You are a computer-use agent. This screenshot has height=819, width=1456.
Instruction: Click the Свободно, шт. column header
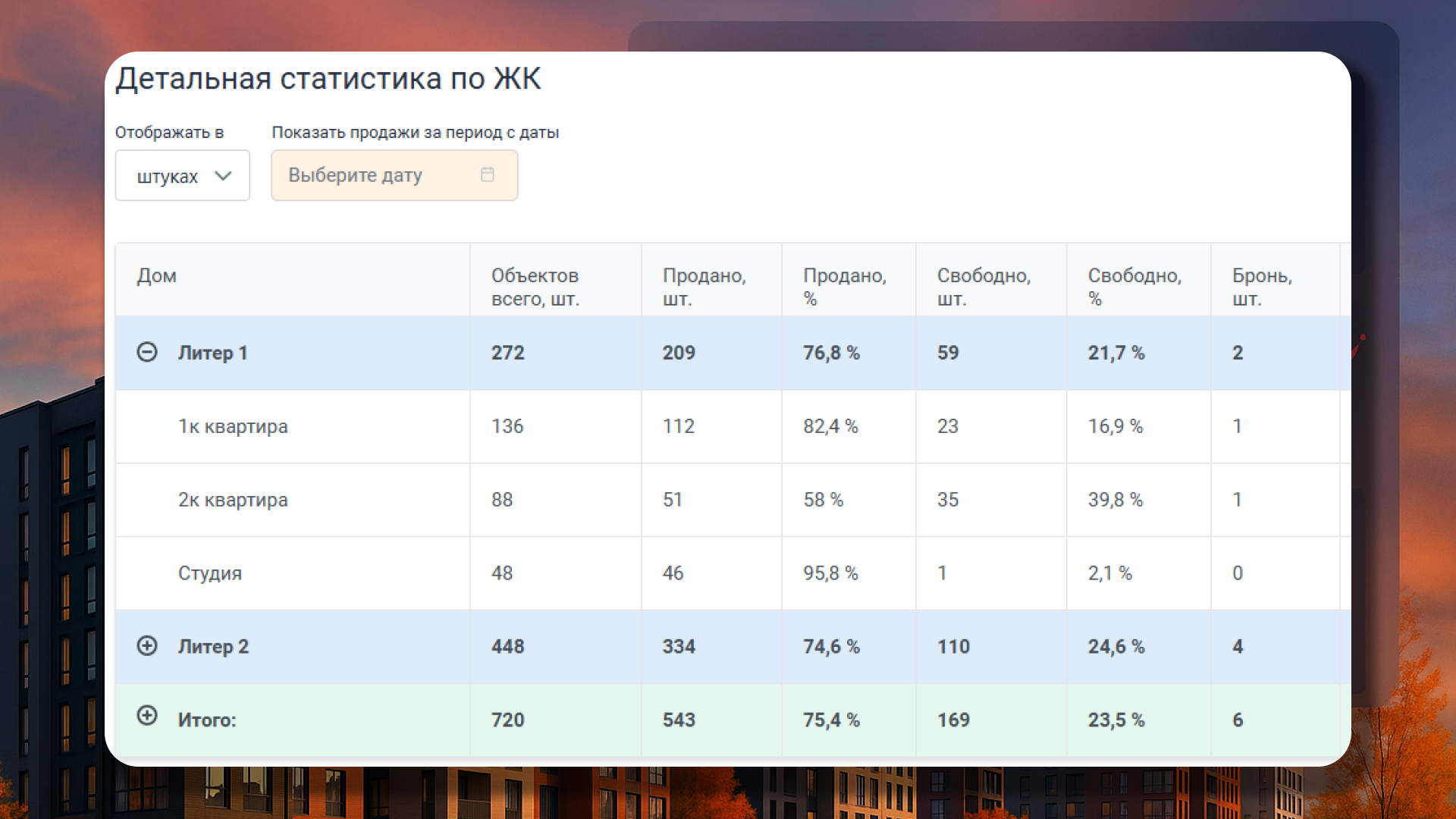point(984,287)
